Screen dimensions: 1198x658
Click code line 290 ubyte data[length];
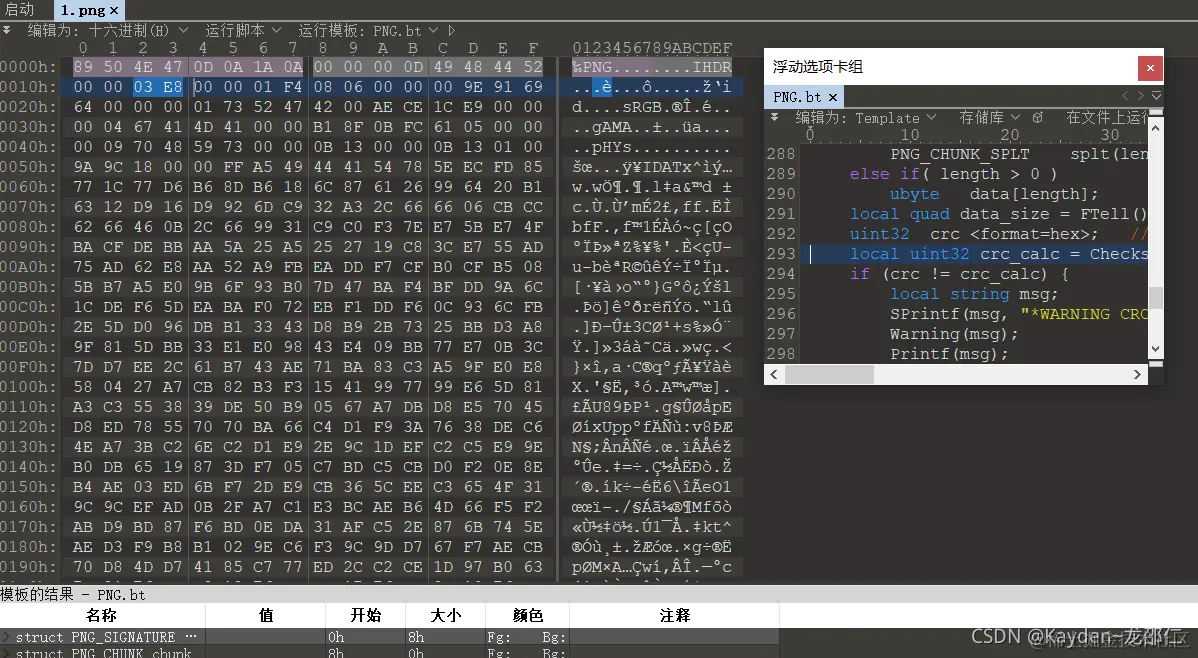coord(993,194)
